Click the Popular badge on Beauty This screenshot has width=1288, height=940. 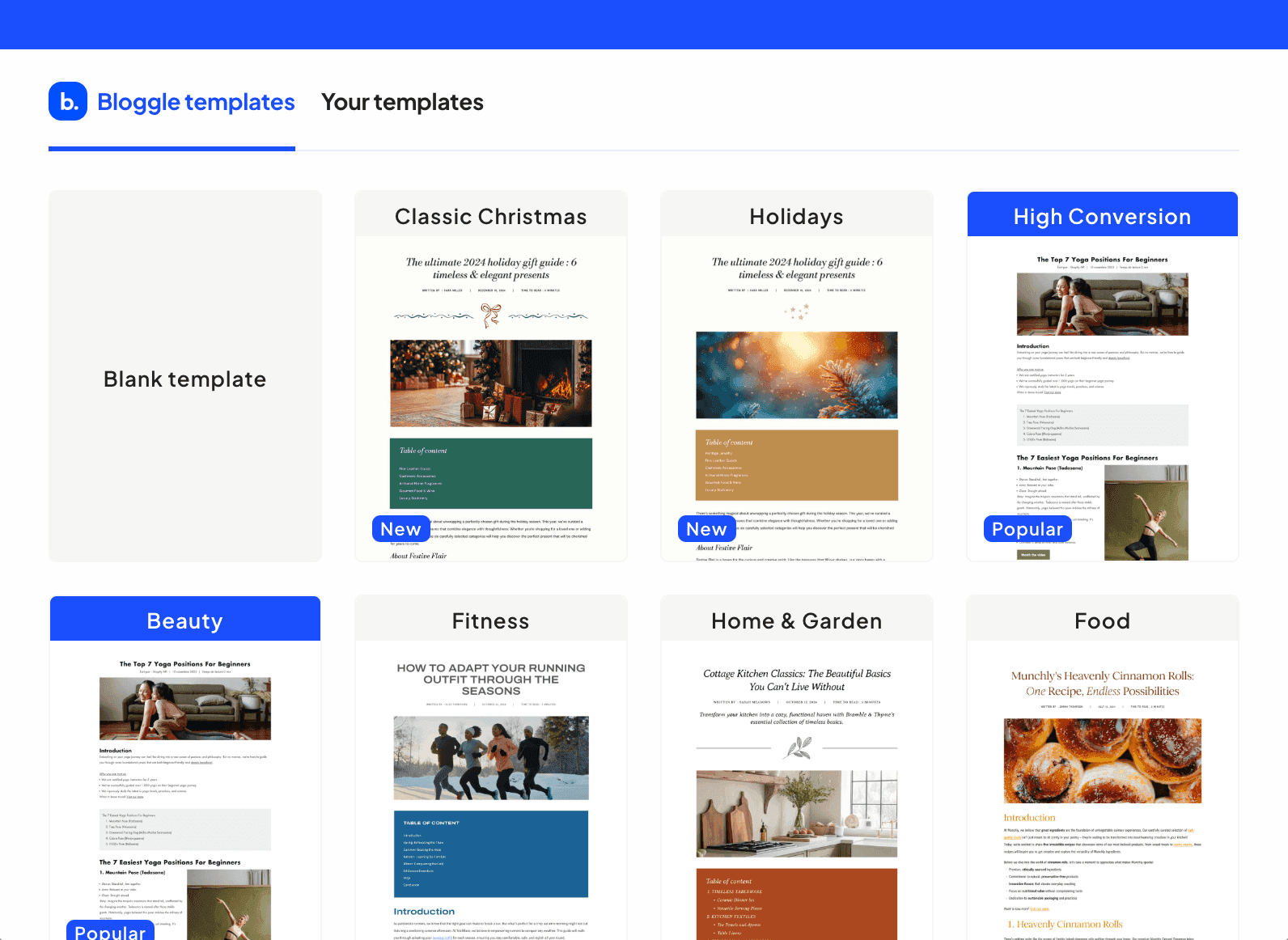coord(110,931)
